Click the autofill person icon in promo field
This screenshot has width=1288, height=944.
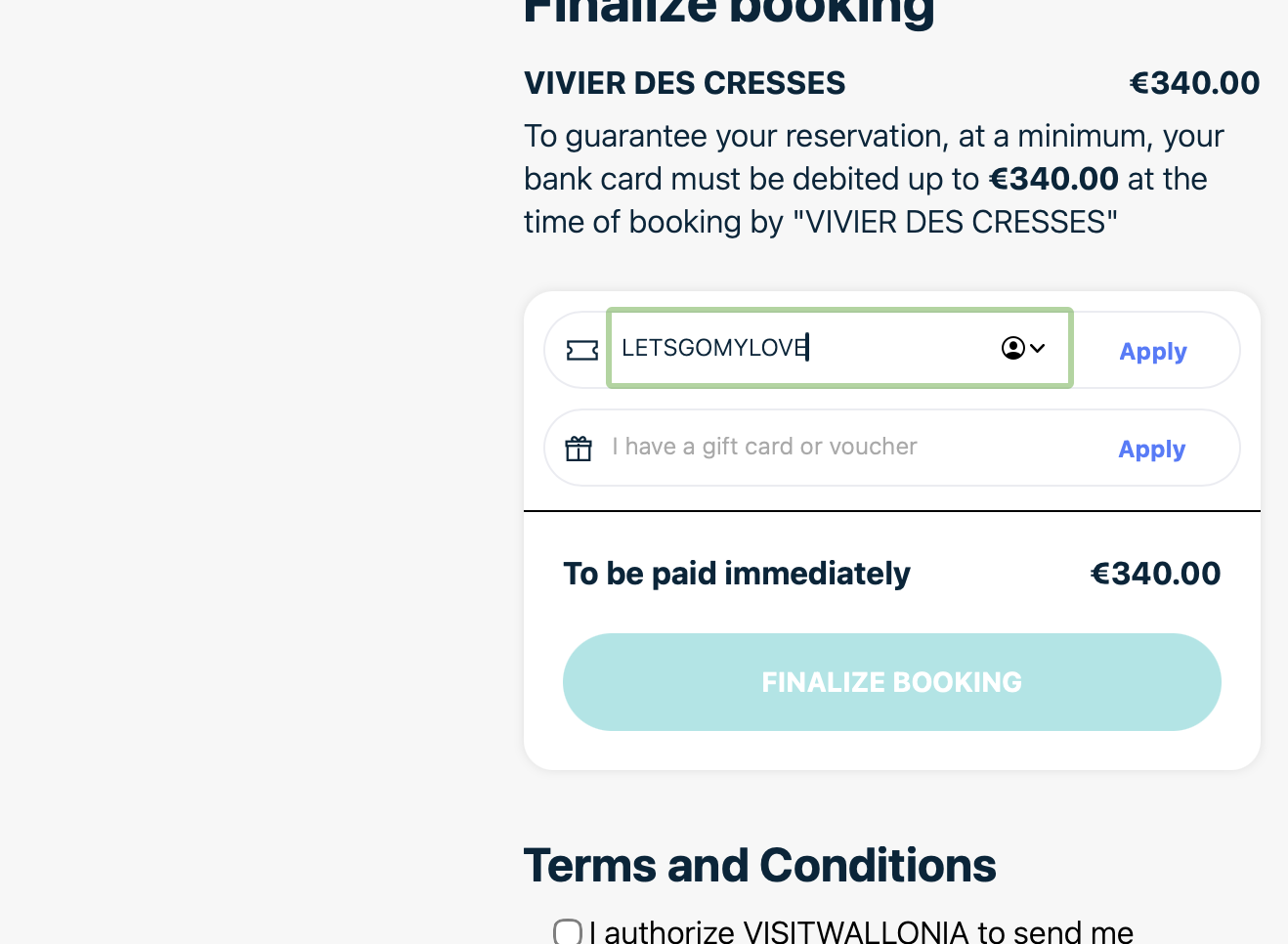tap(1012, 348)
